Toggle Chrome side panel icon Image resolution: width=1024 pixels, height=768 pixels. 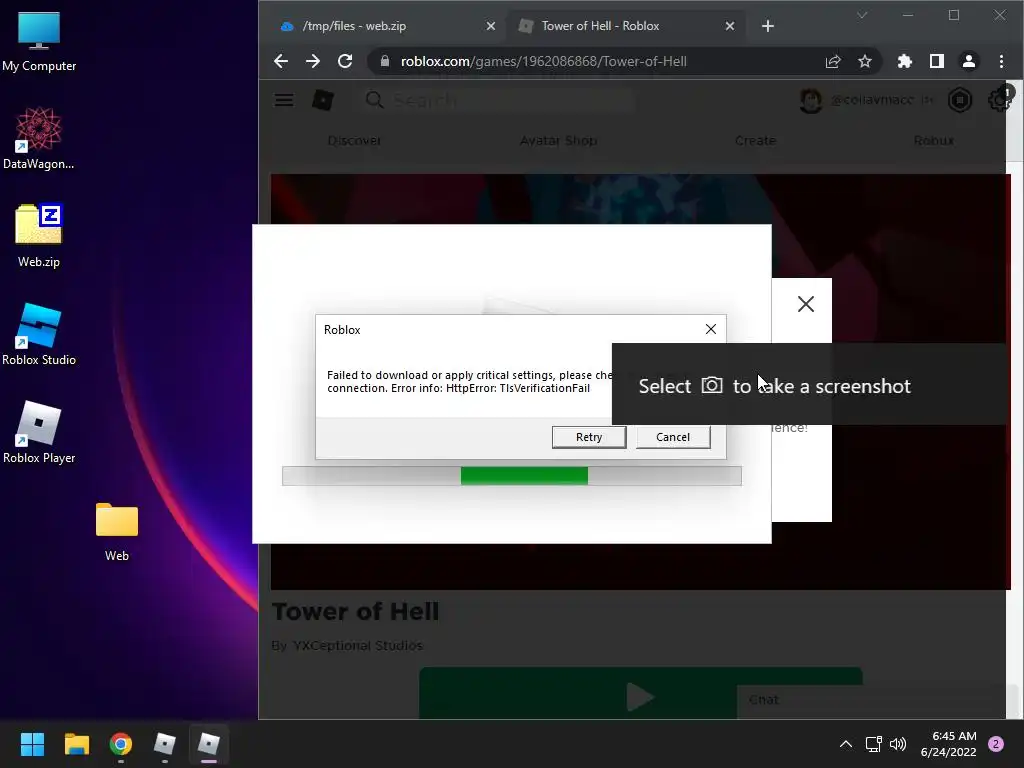click(x=936, y=61)
